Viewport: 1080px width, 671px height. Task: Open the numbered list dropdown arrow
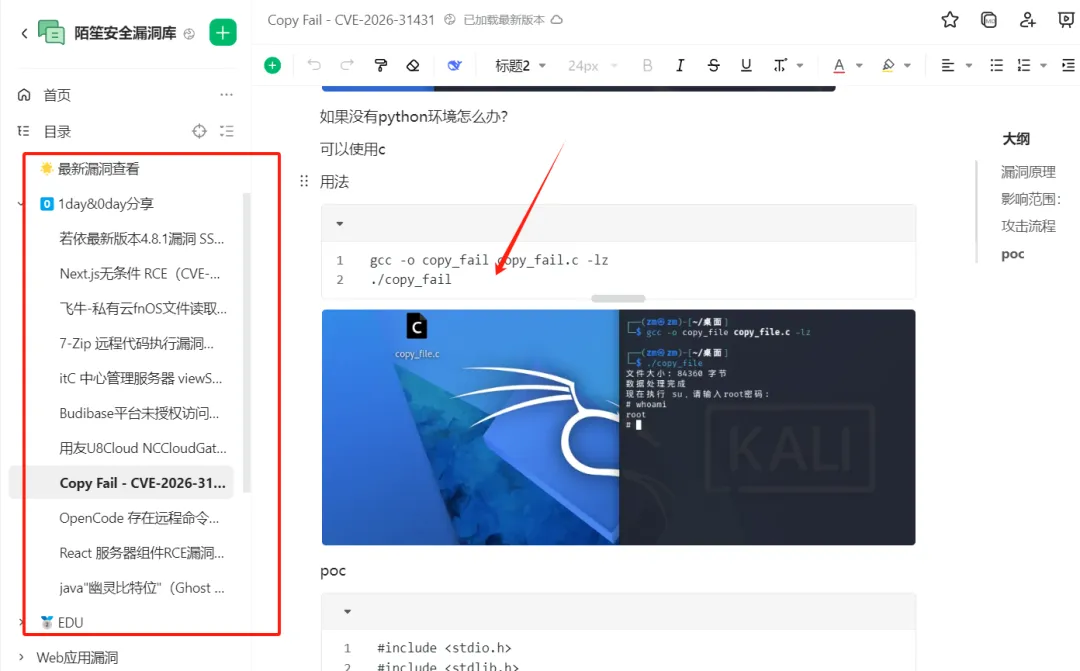(x=1043, y=65)
